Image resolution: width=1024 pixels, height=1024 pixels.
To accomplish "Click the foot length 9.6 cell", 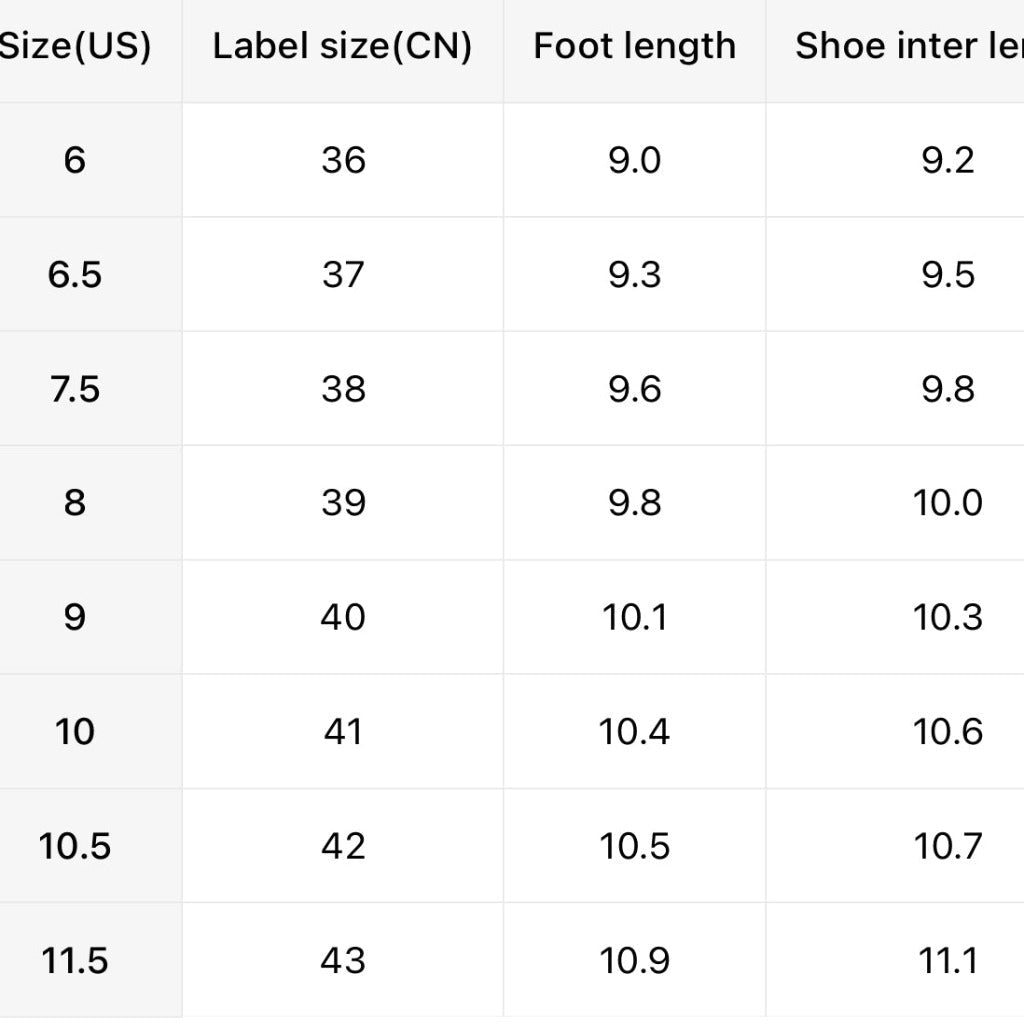I will coord(634,389).
